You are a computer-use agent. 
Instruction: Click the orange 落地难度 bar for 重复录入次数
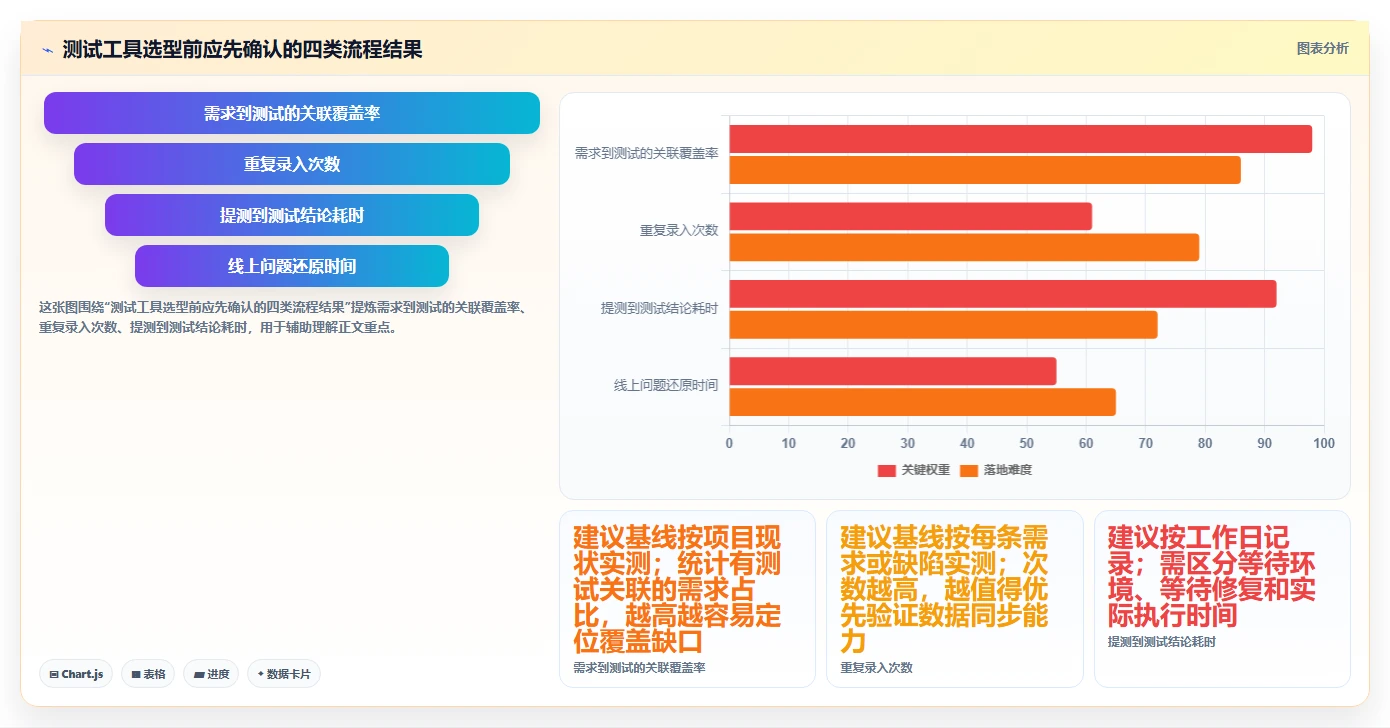click(x=964, y=247)
